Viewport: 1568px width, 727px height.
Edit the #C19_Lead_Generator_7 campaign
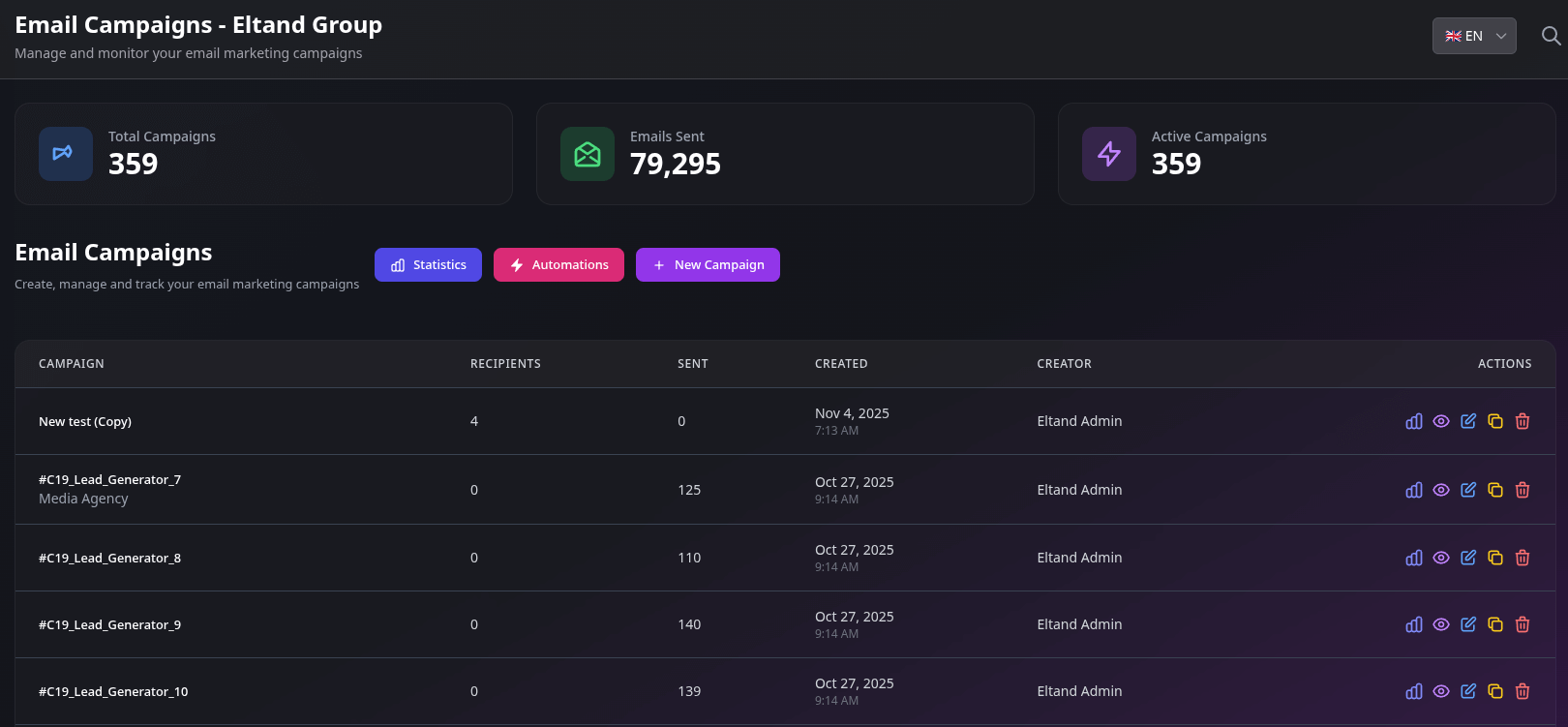click(x=1468, y=490)
